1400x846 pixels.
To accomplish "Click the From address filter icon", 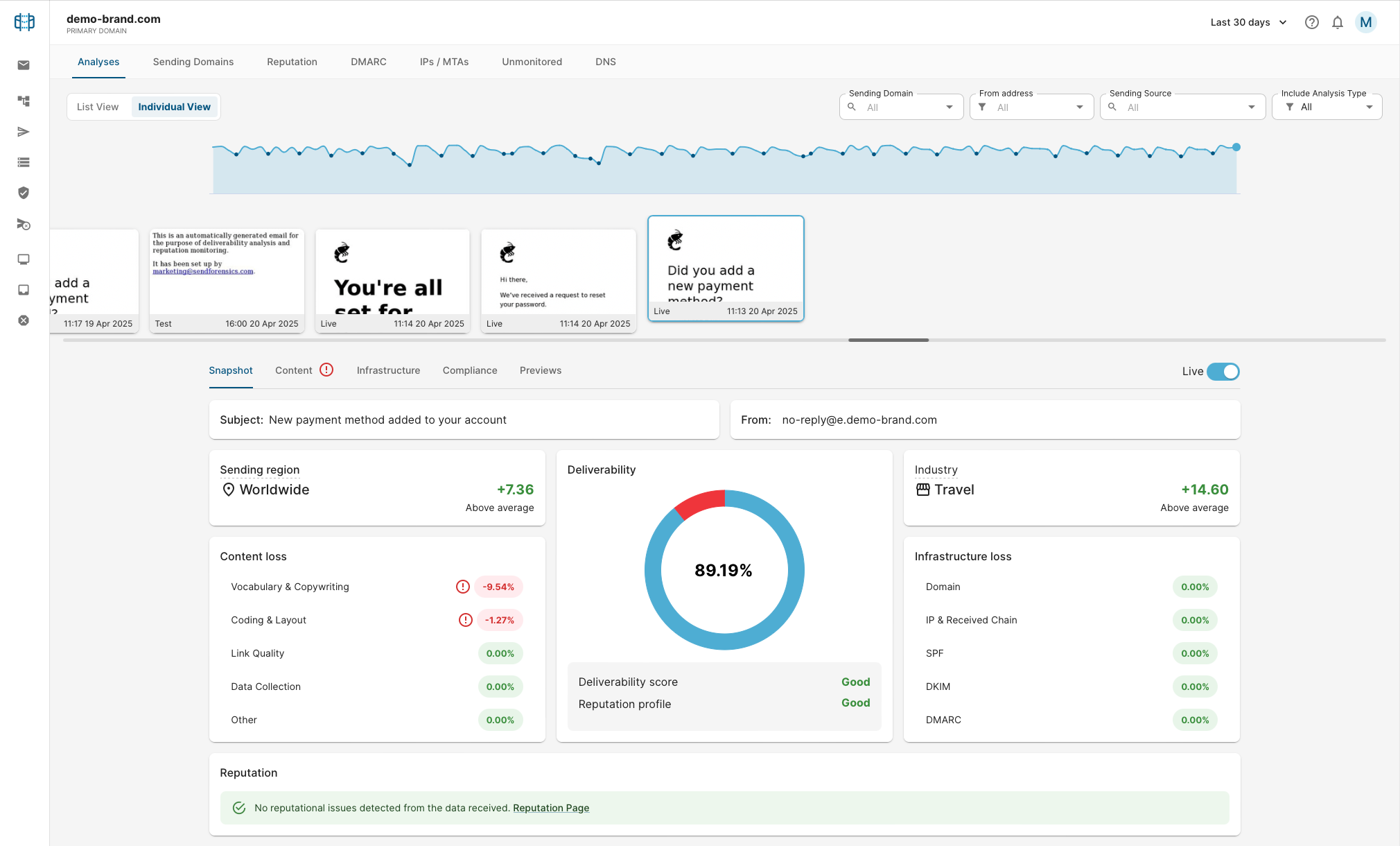I will pos(982,107).
